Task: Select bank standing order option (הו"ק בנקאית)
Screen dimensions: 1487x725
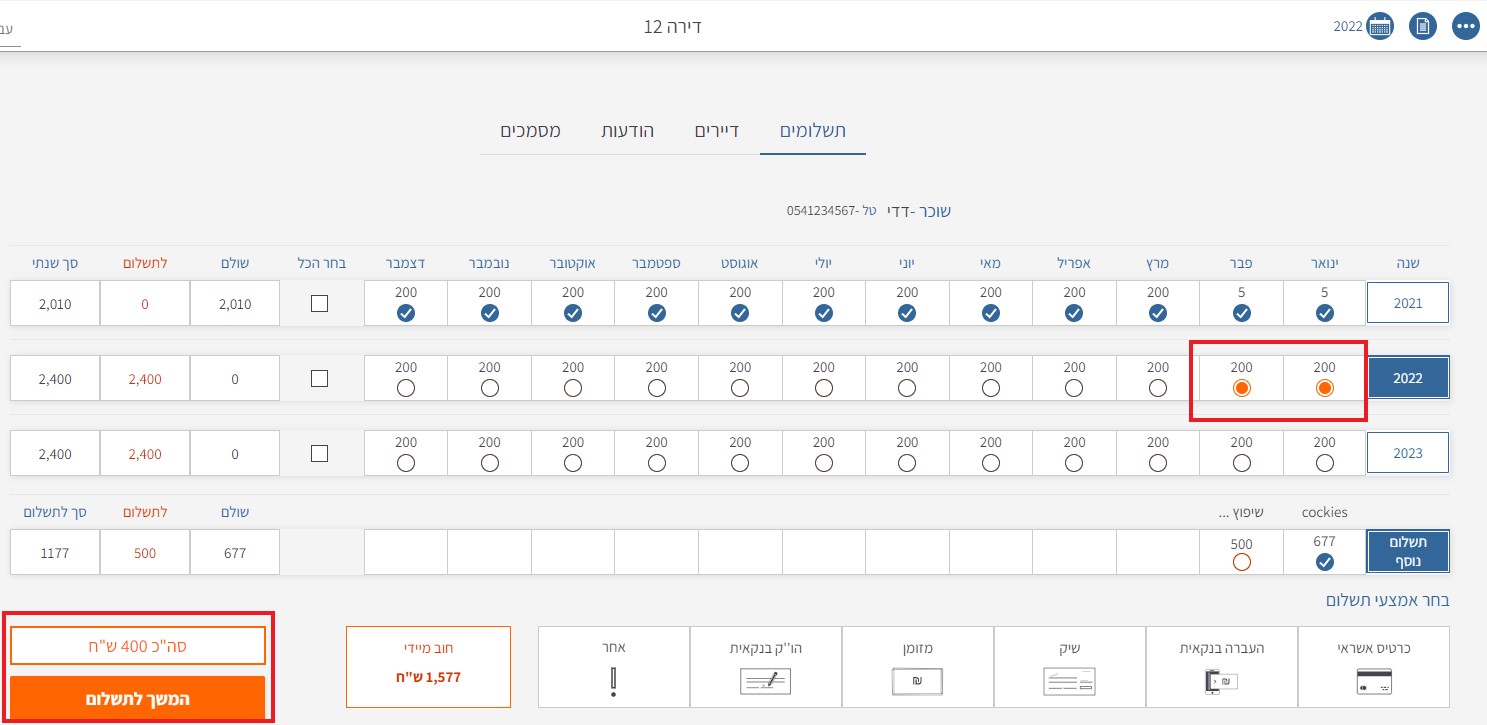Action: tap(765, 667)
